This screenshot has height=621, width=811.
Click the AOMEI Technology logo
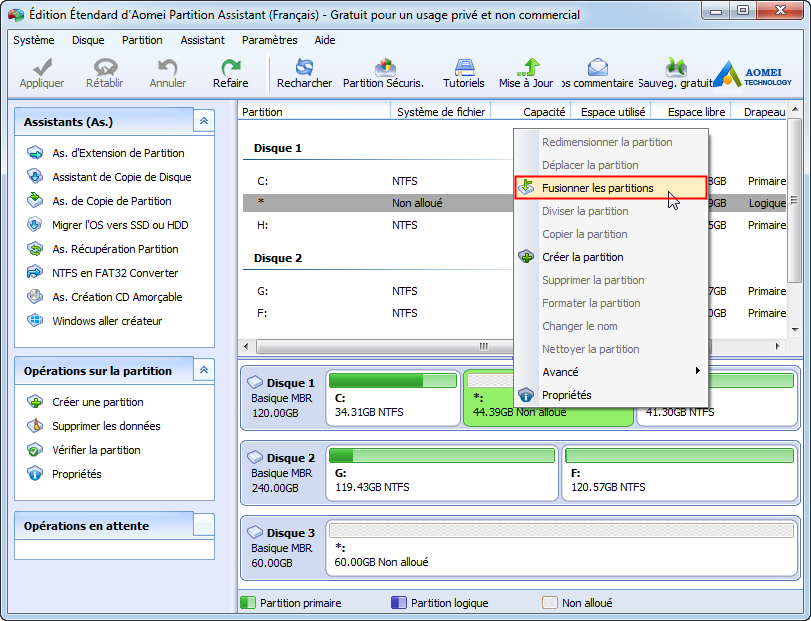pyautogui.click(x=753, y=73)
